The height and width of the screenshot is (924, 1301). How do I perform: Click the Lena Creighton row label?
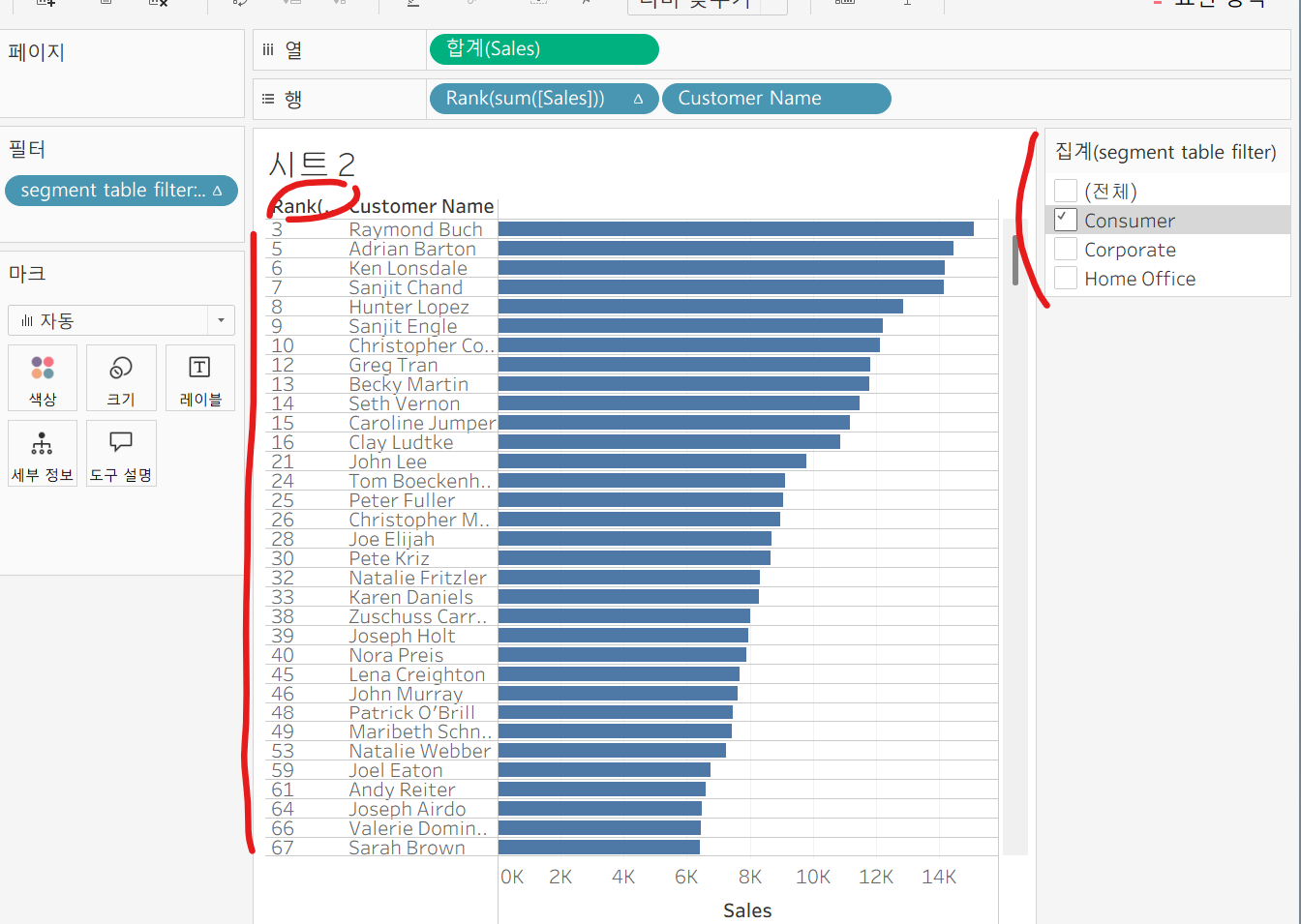(x=417, y=674)
